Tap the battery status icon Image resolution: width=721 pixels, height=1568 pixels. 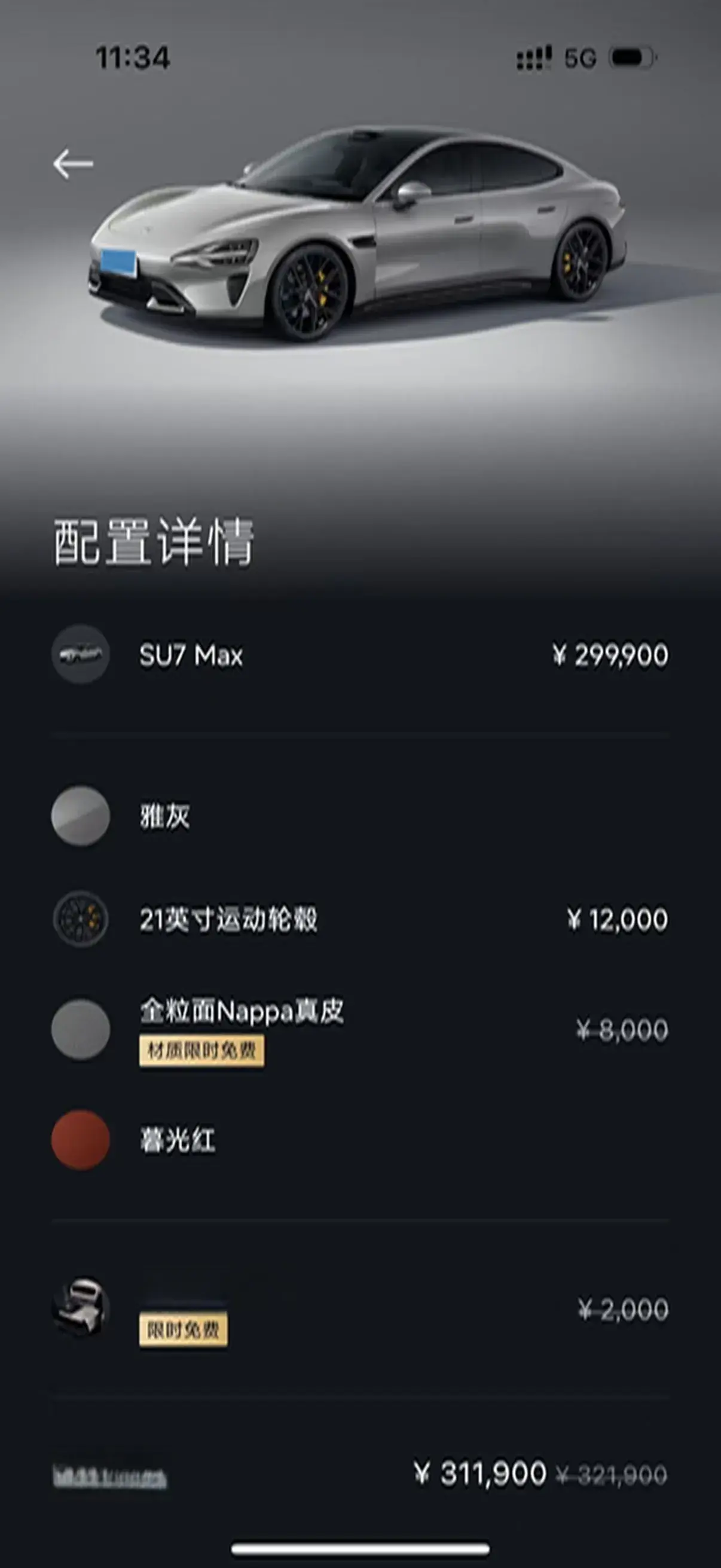point(633,58)
